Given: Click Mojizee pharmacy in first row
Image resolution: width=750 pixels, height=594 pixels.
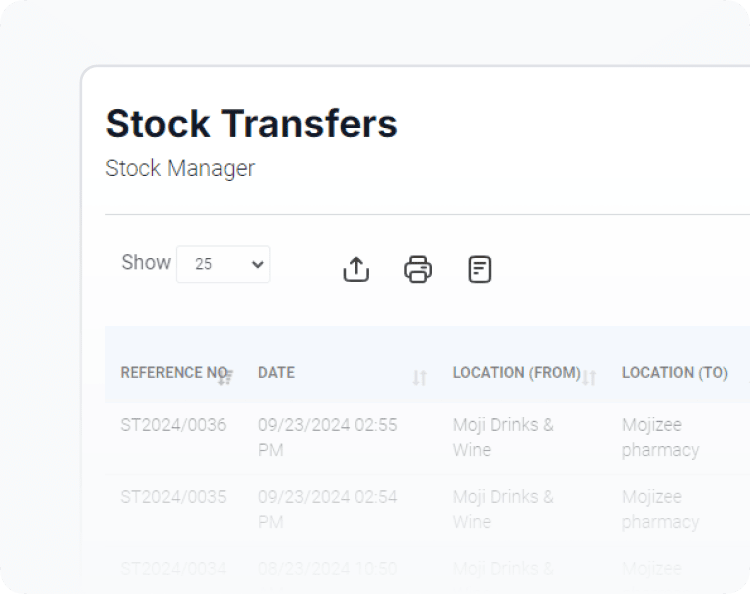Looking at the screenshot, I should [x=661, y=437].
